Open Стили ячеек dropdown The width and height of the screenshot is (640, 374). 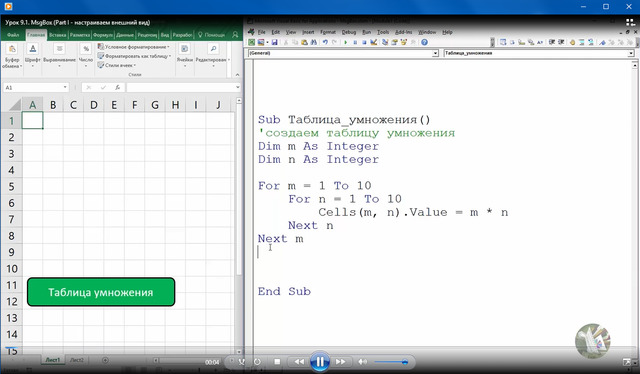[x=117, y=65]
